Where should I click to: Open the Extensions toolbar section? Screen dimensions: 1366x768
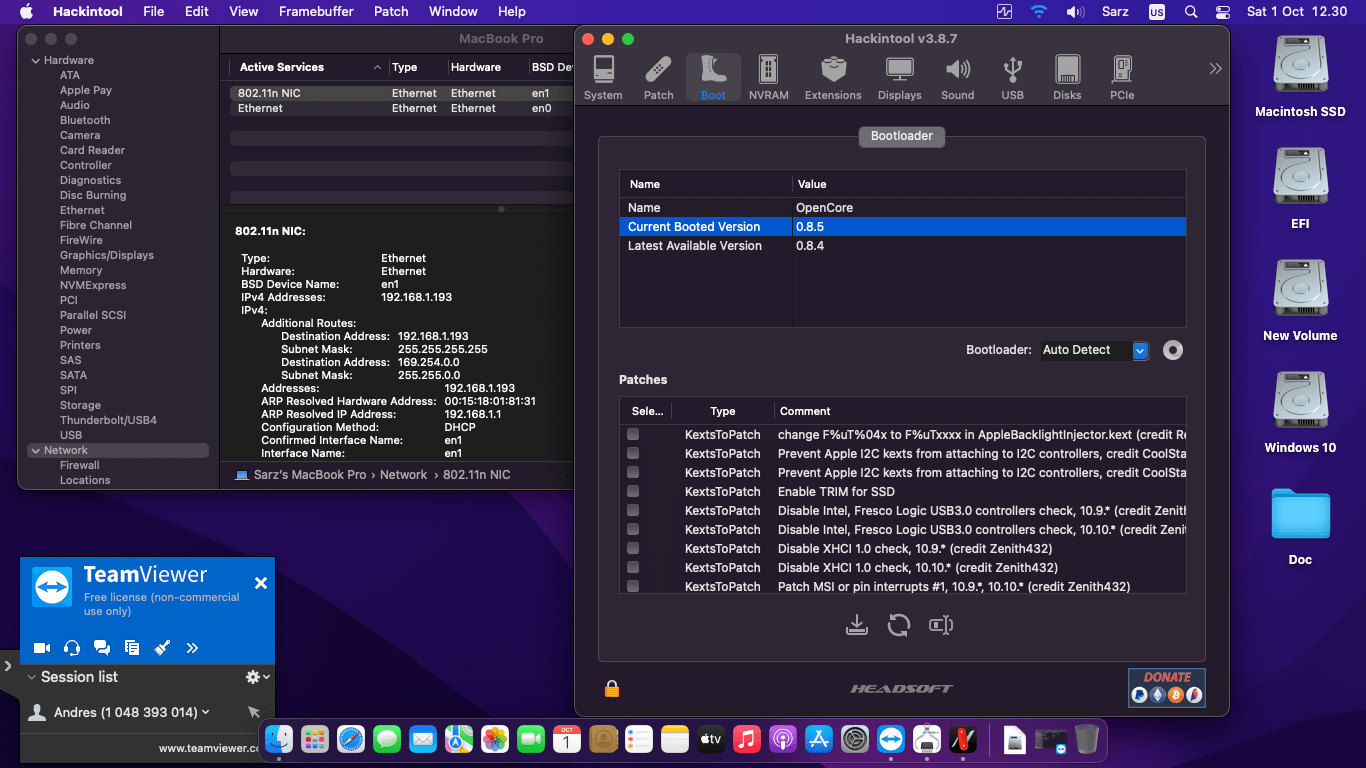(833, 77)
